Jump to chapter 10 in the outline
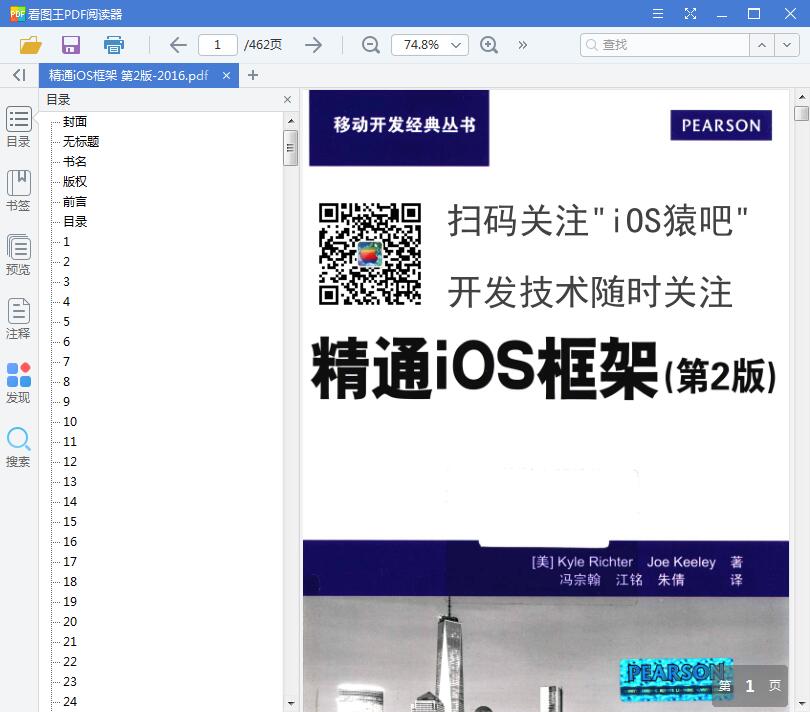Image resolution: width=810 pixels, height=712 pixels. pos(70,422)
